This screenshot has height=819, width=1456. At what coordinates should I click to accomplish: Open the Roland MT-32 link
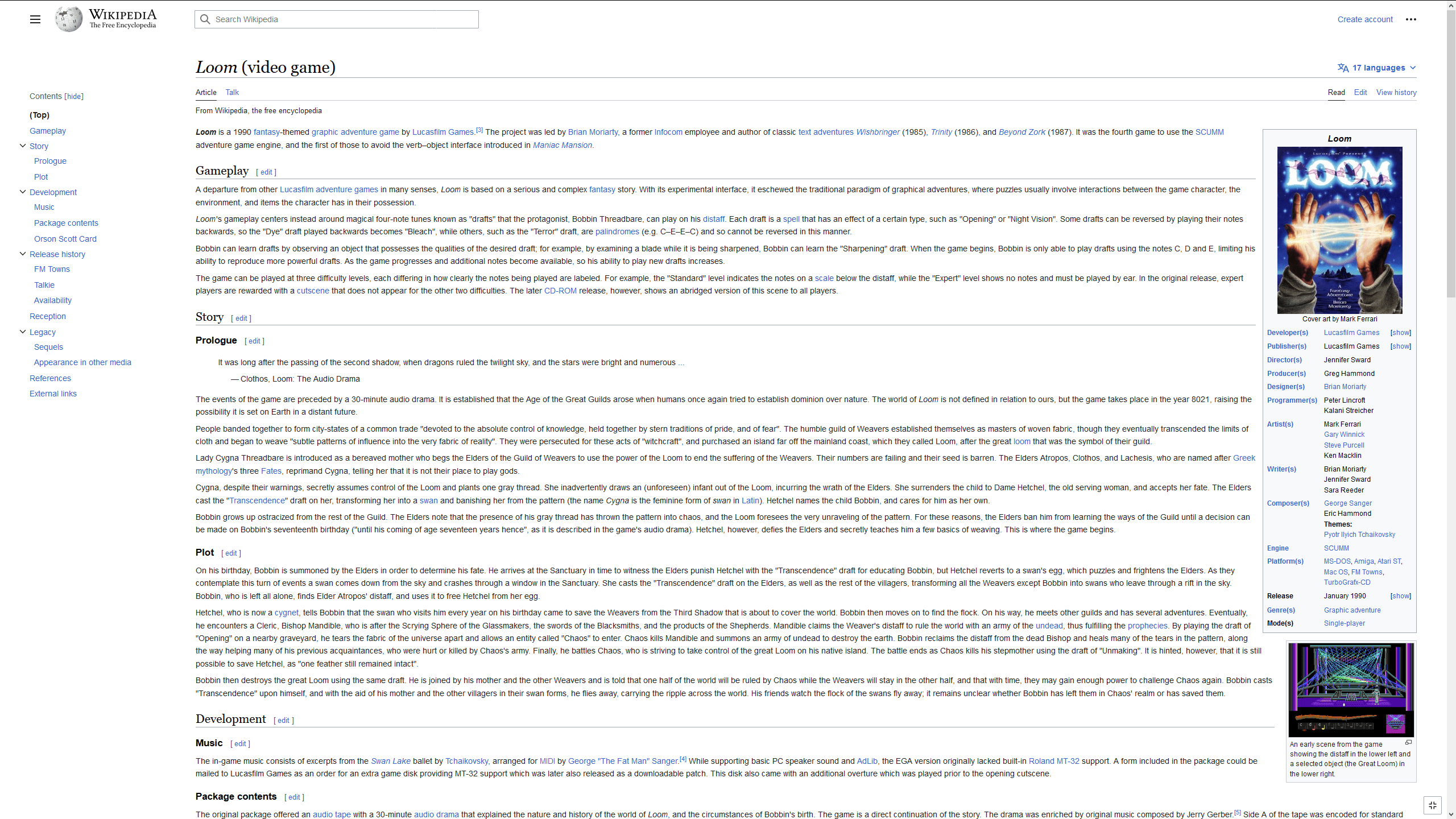tap(1054, 761)
